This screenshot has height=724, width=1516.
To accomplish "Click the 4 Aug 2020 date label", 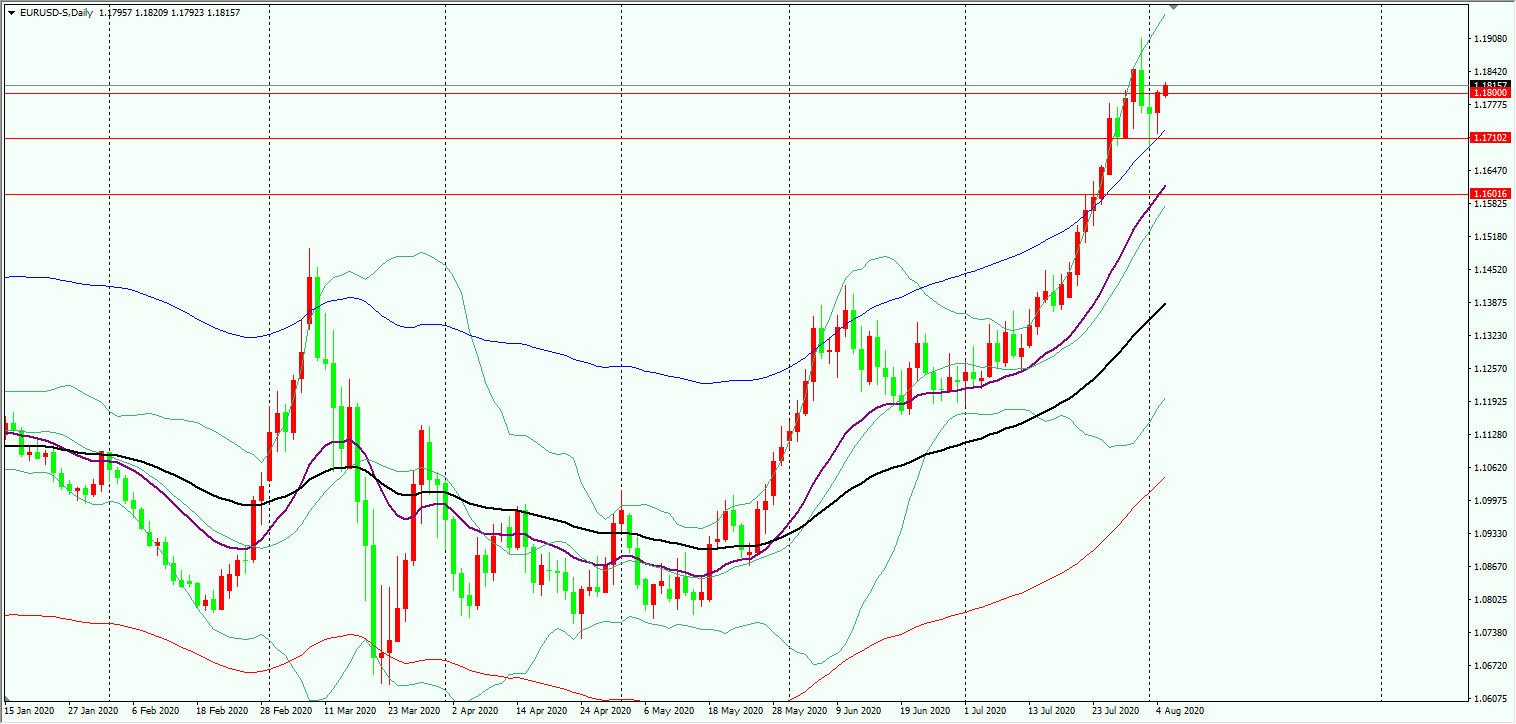I will coord(1179,711).
